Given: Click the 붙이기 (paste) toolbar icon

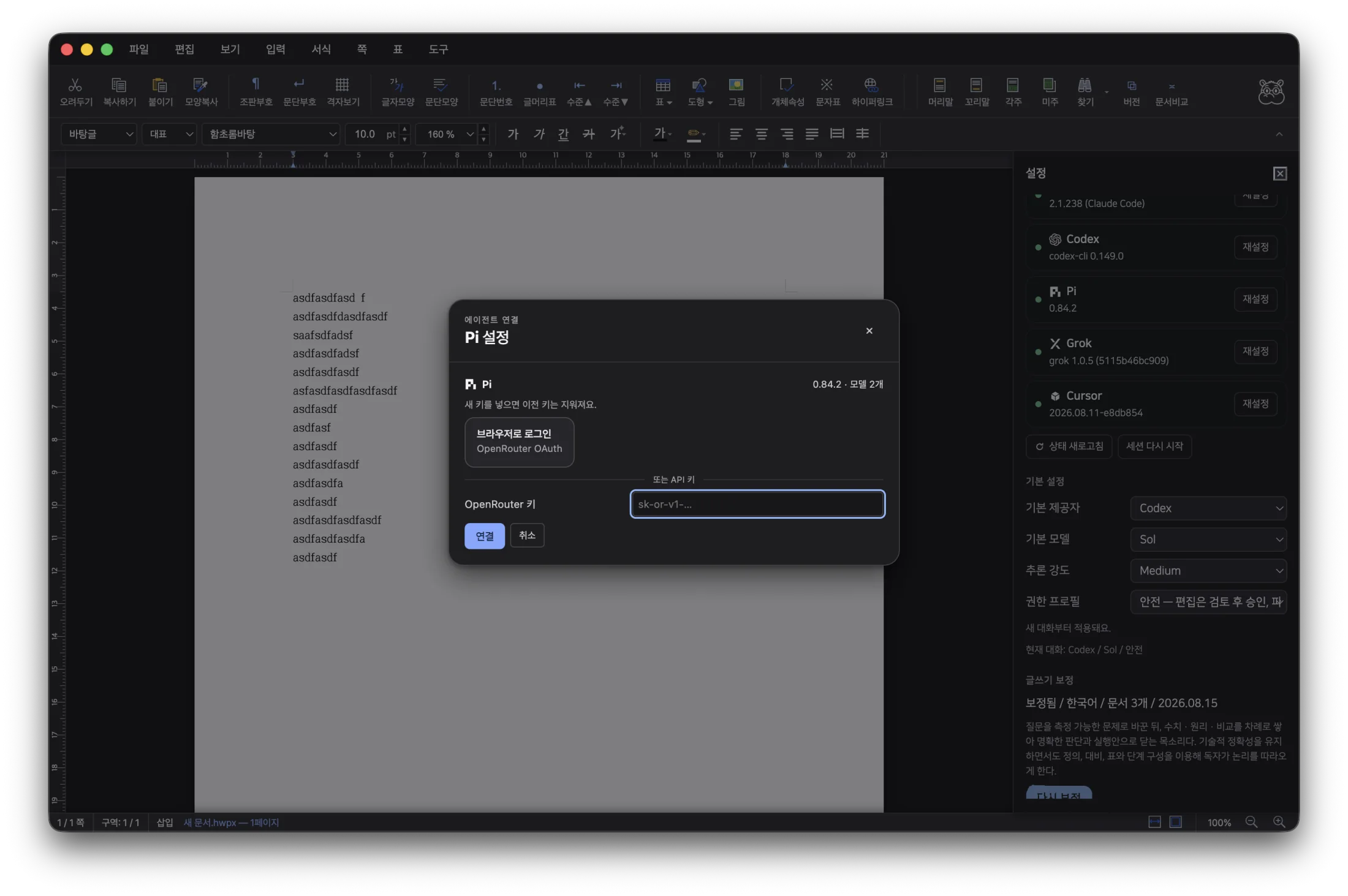Looking at the screenshot, I should click(160, 91).
